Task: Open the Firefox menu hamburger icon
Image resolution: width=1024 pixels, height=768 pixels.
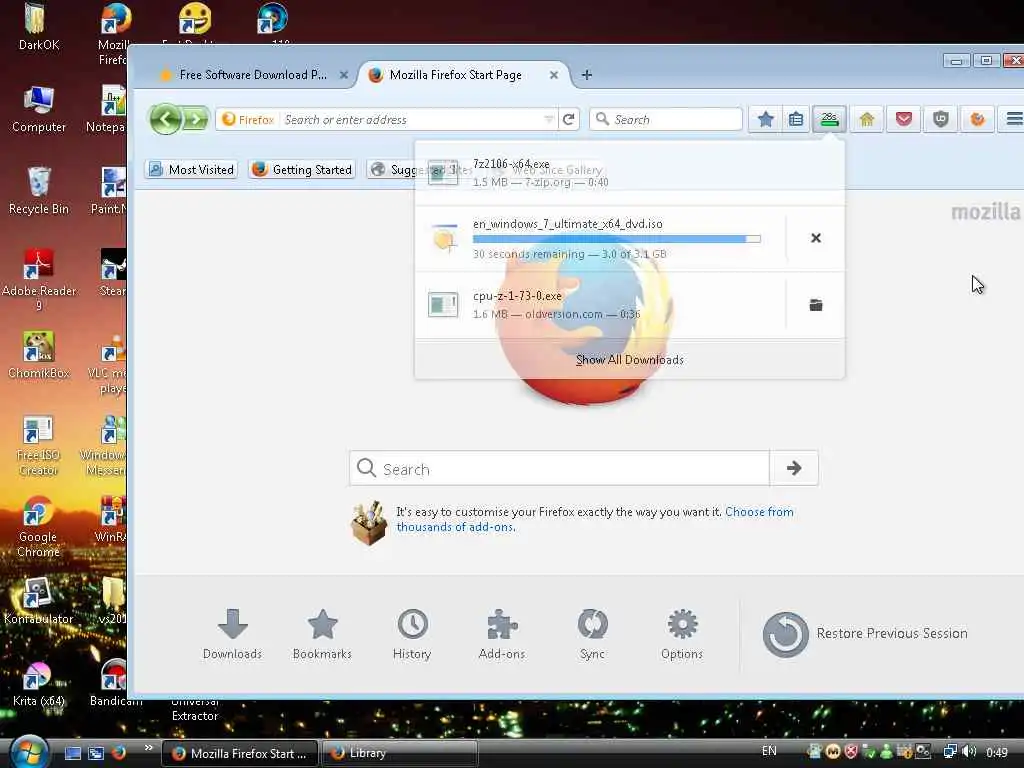Action: pyautogui.click(x=1014, y=119)
